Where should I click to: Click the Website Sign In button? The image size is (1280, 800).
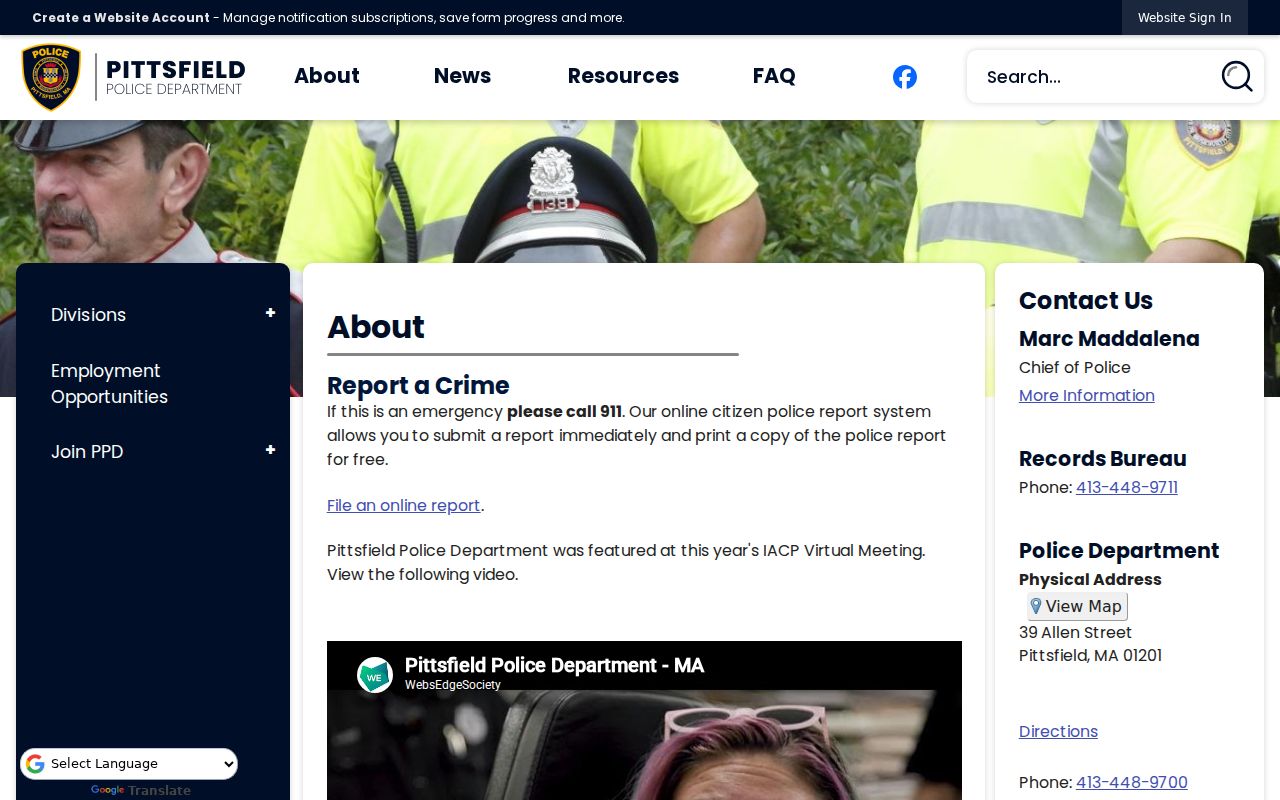(1185, 18)
